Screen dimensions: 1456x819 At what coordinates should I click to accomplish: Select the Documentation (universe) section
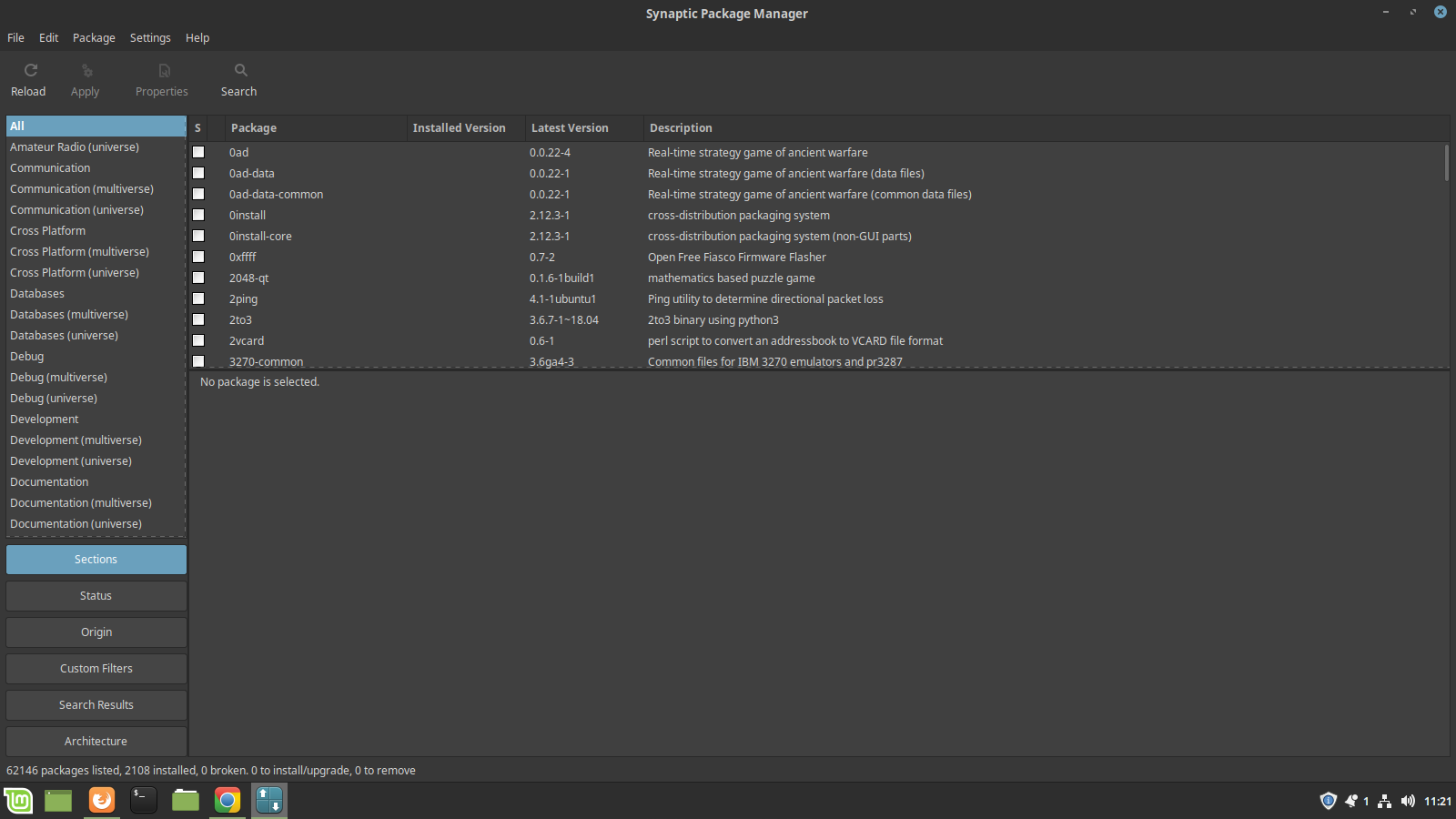click(x=96, y=524)
